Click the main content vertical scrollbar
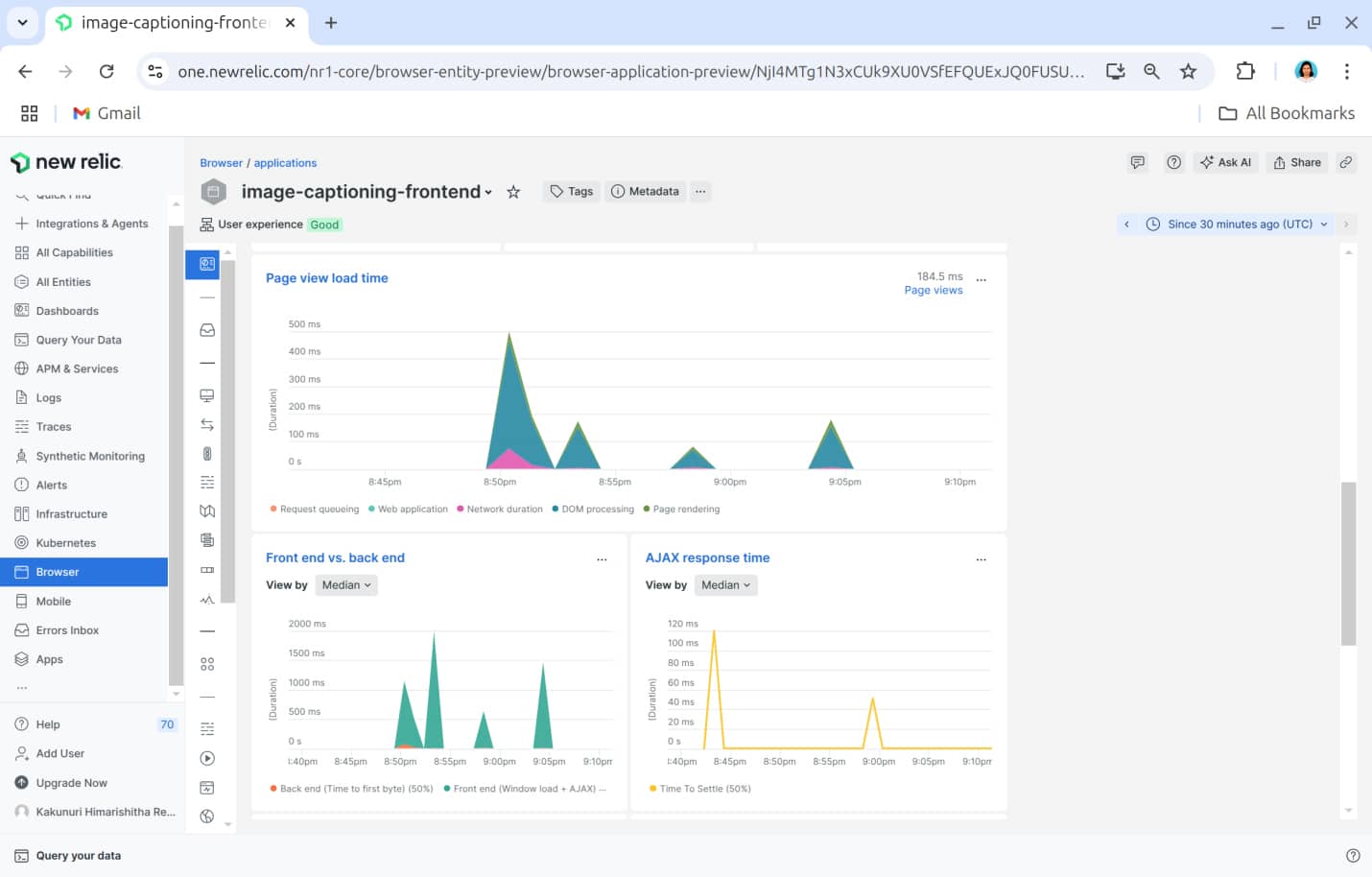This screenshot has width=1372, height=877. pos(1348,563)
